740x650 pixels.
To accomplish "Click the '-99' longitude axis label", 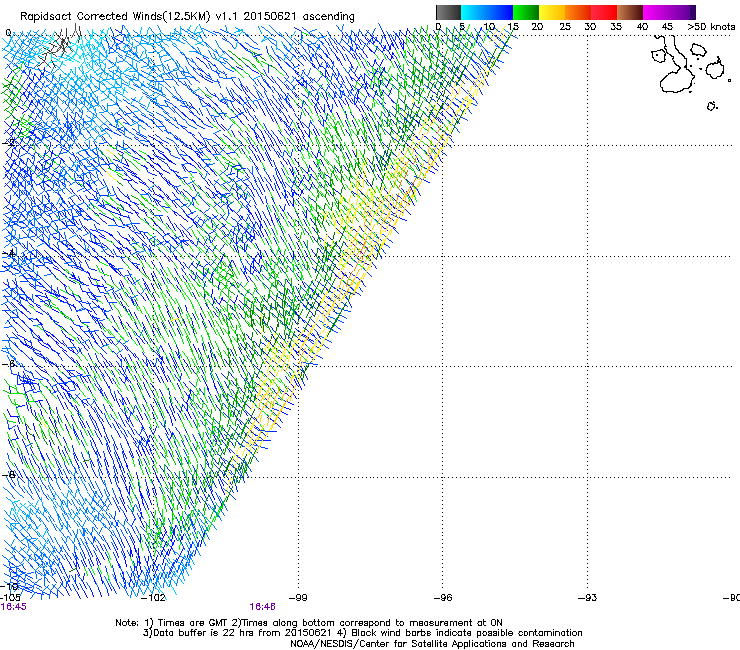I will click(x=298, y=598).
